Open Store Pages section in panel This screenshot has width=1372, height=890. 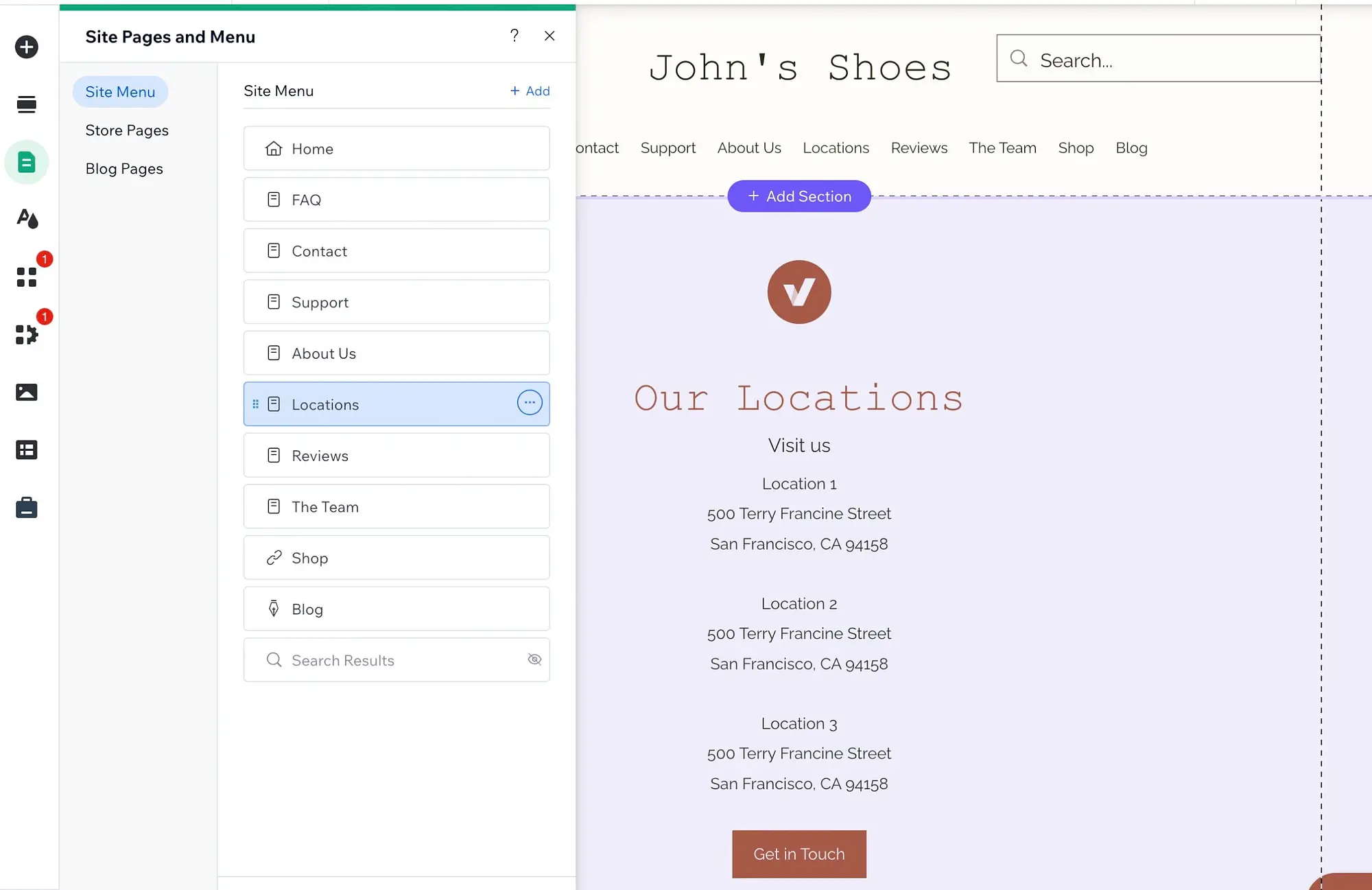[127, 129]
